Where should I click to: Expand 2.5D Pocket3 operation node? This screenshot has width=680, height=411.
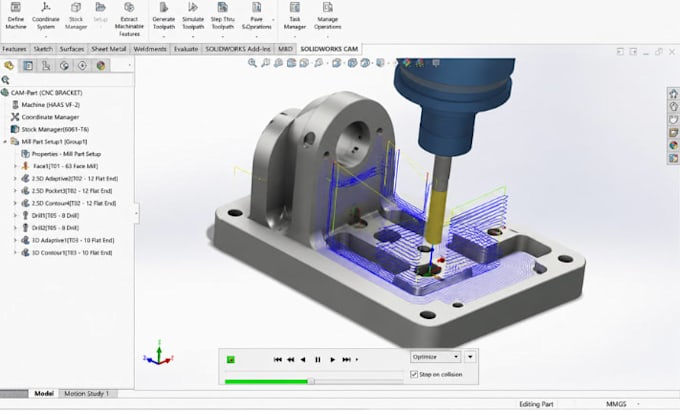[15, 191]
